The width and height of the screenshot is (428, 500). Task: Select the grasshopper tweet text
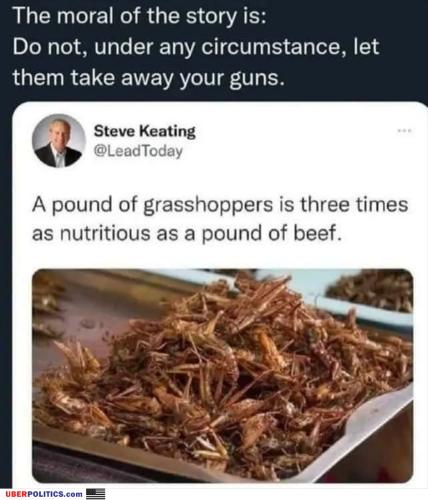point(220,219)
